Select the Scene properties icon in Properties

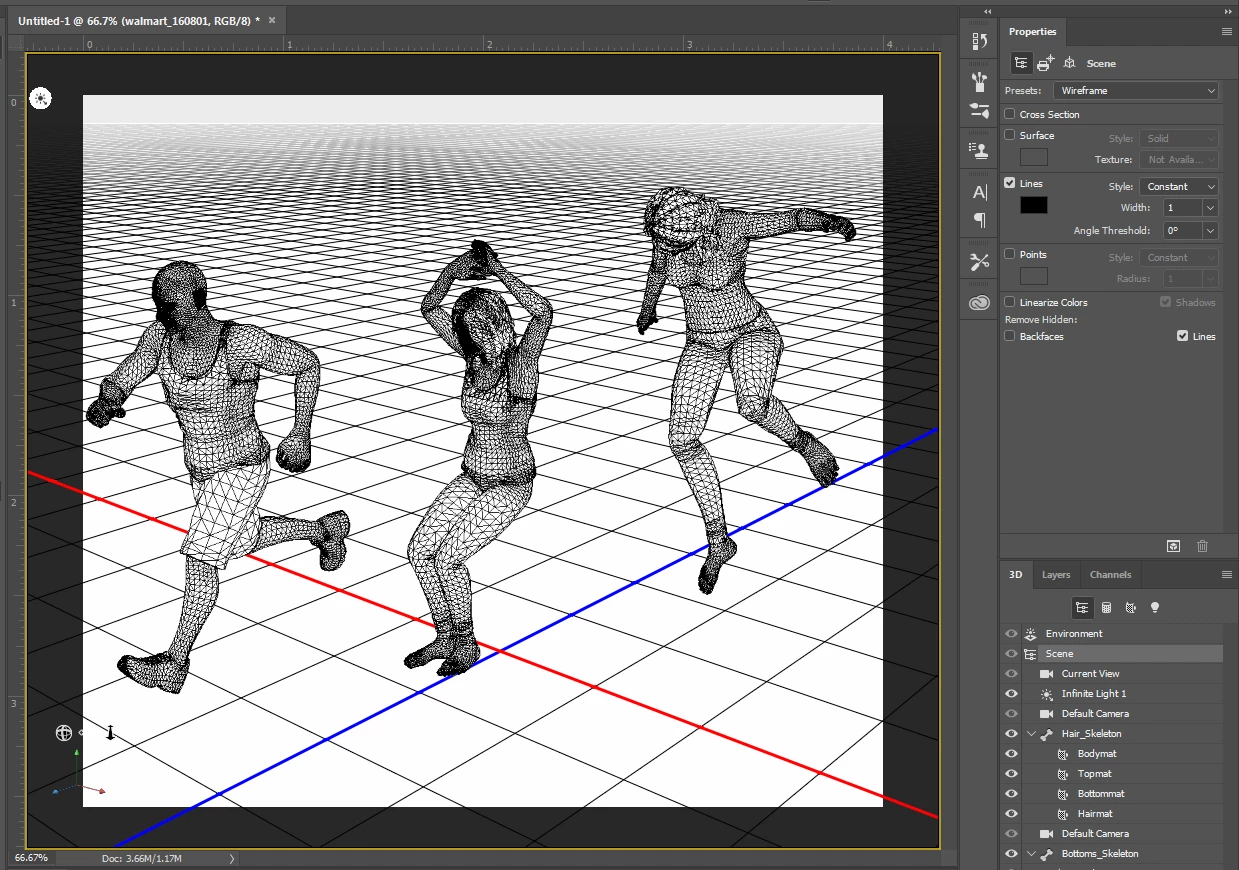(x=1021, y=63)
